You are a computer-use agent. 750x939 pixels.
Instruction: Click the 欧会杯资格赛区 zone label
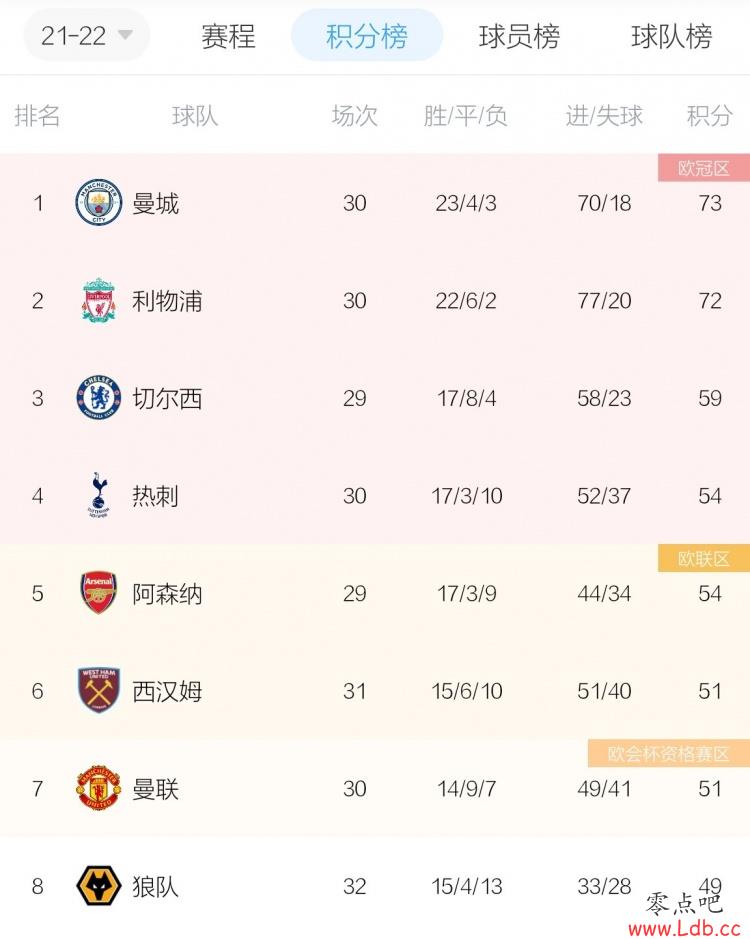(669, 753)
